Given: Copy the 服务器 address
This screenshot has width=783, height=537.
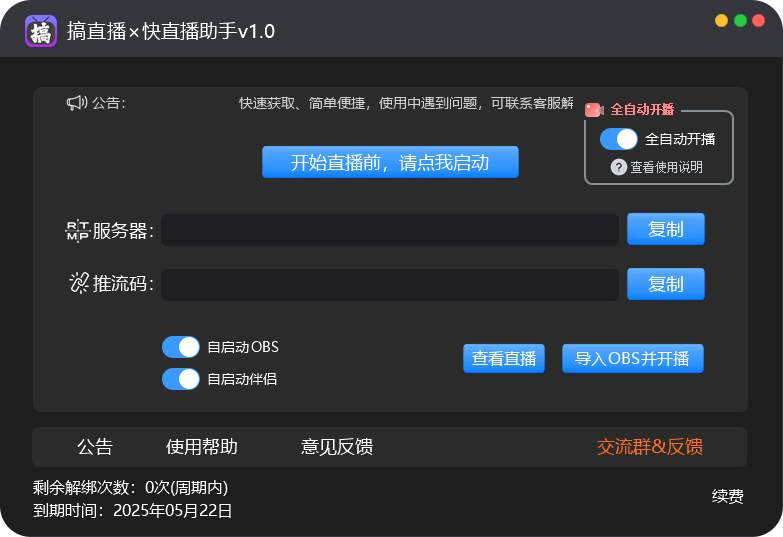Looking at the screenshot, I should (666, 229).
